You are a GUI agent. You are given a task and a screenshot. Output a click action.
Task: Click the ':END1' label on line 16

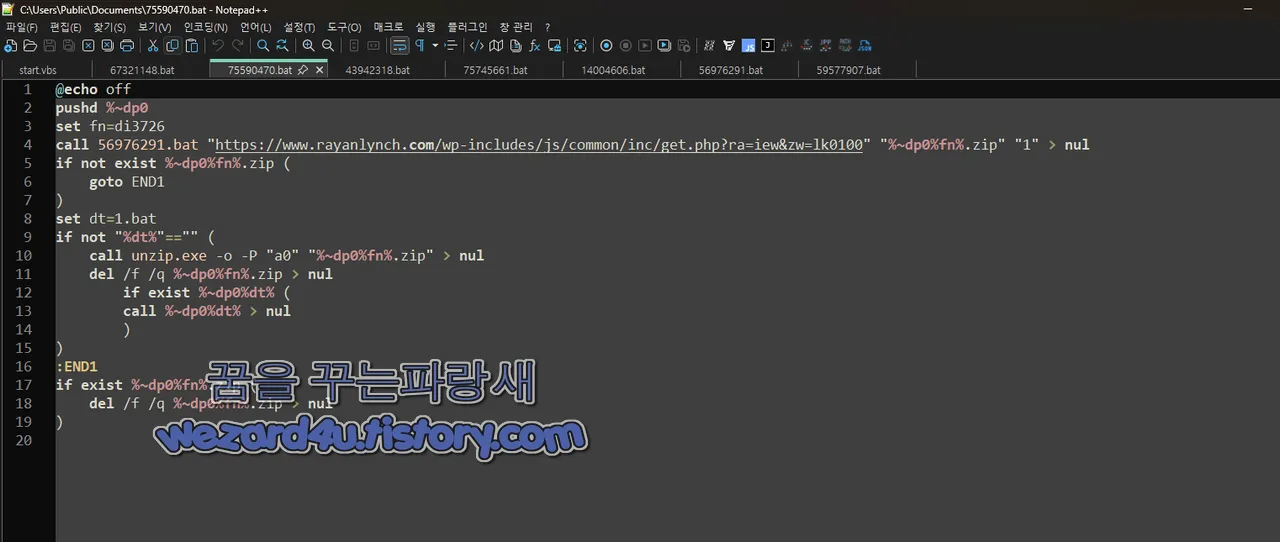[x=77, y=366]
